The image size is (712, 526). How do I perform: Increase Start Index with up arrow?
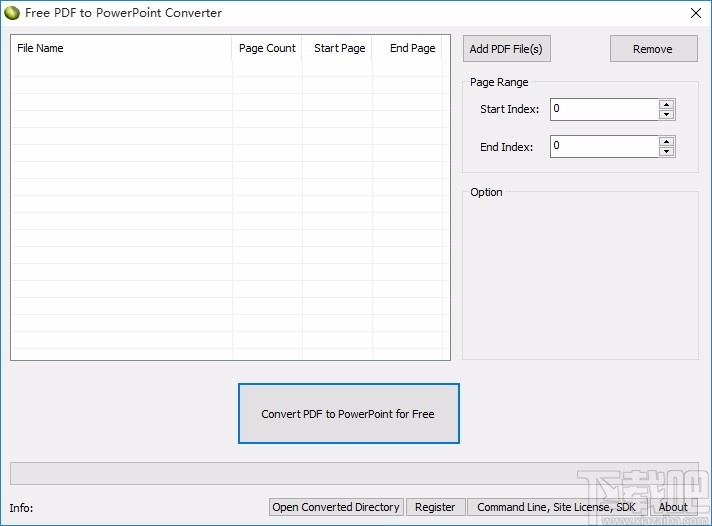point(666,104)
